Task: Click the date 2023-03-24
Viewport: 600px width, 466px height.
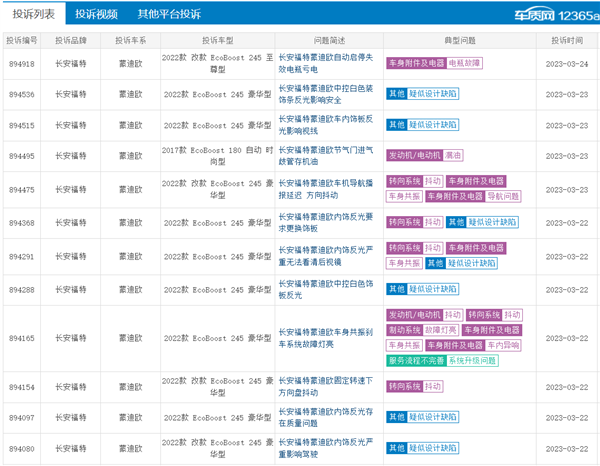Action: click(x=567, y=64)
